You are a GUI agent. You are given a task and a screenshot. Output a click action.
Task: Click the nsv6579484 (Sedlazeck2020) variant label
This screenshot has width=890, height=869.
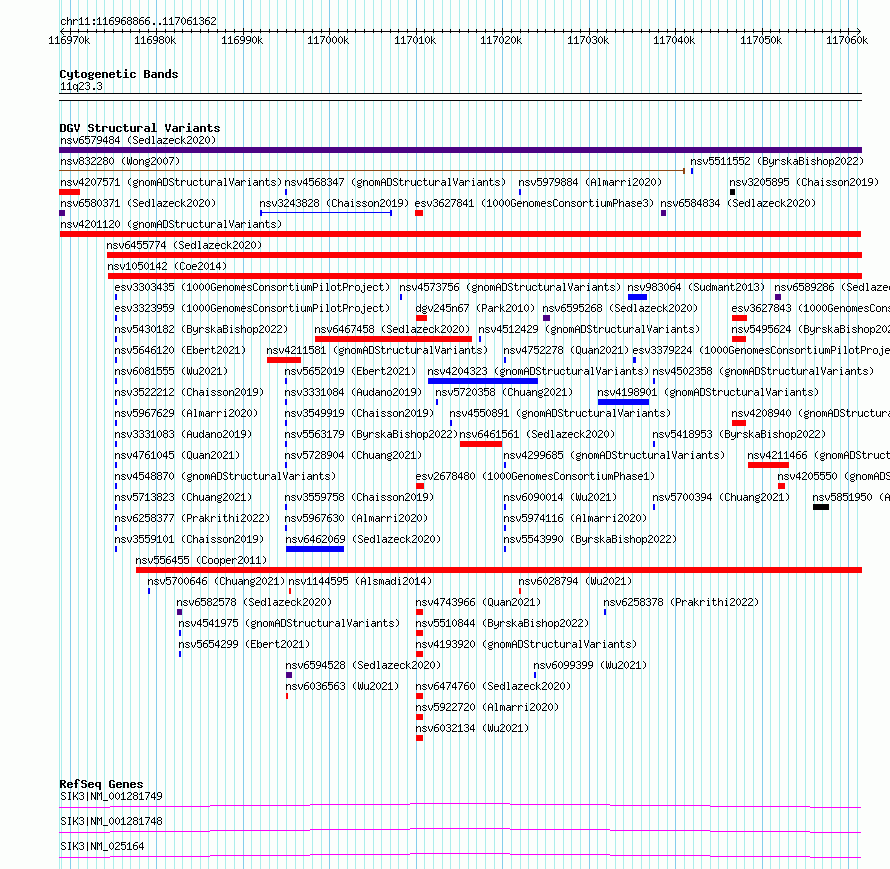click(x=138, y=140)
